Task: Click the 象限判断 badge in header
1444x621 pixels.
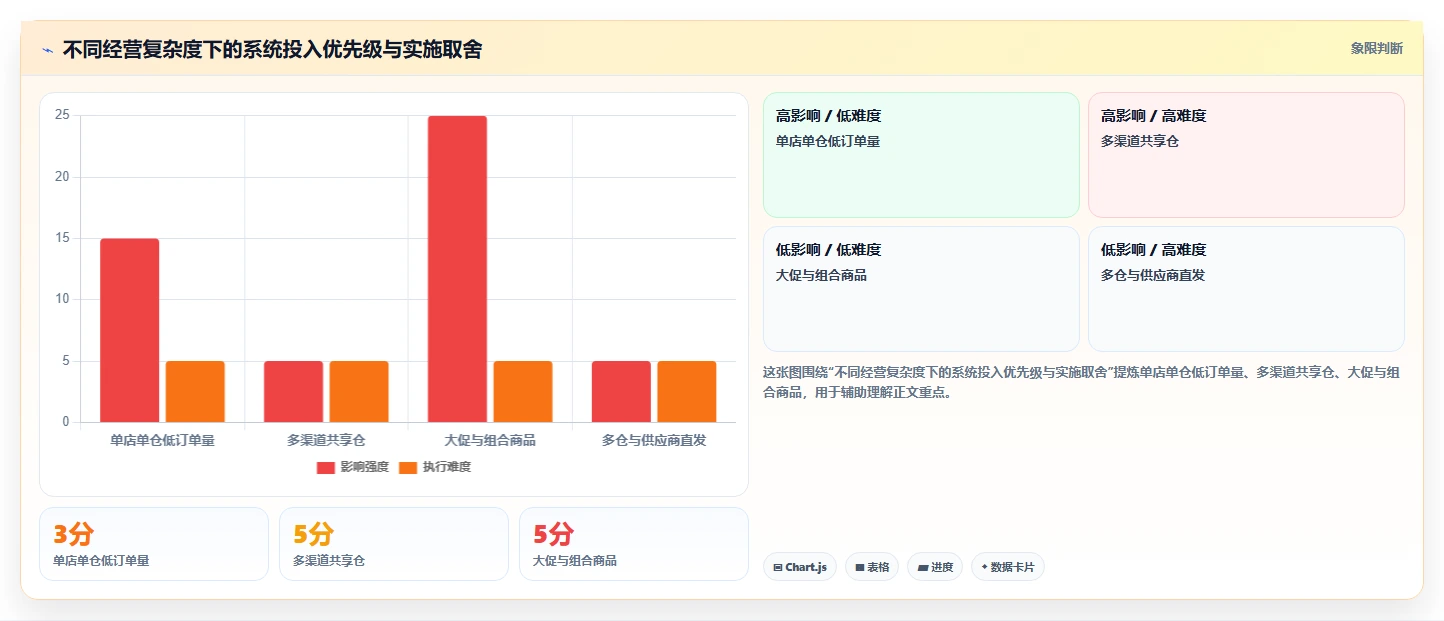Action: (1376, 48)
